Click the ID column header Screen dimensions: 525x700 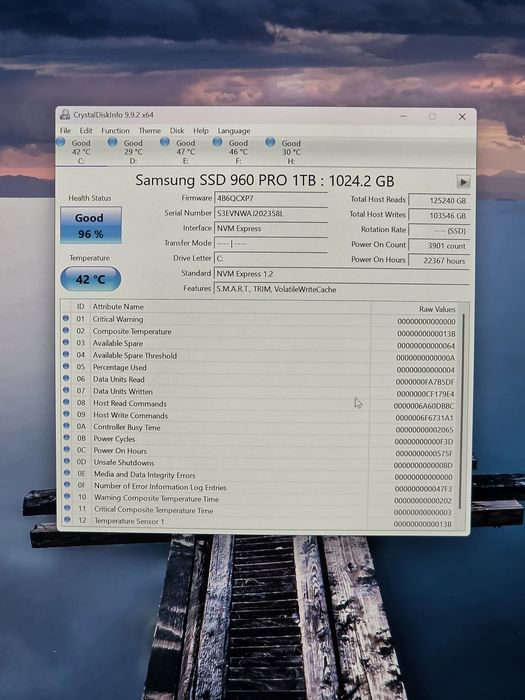point(80,306)
